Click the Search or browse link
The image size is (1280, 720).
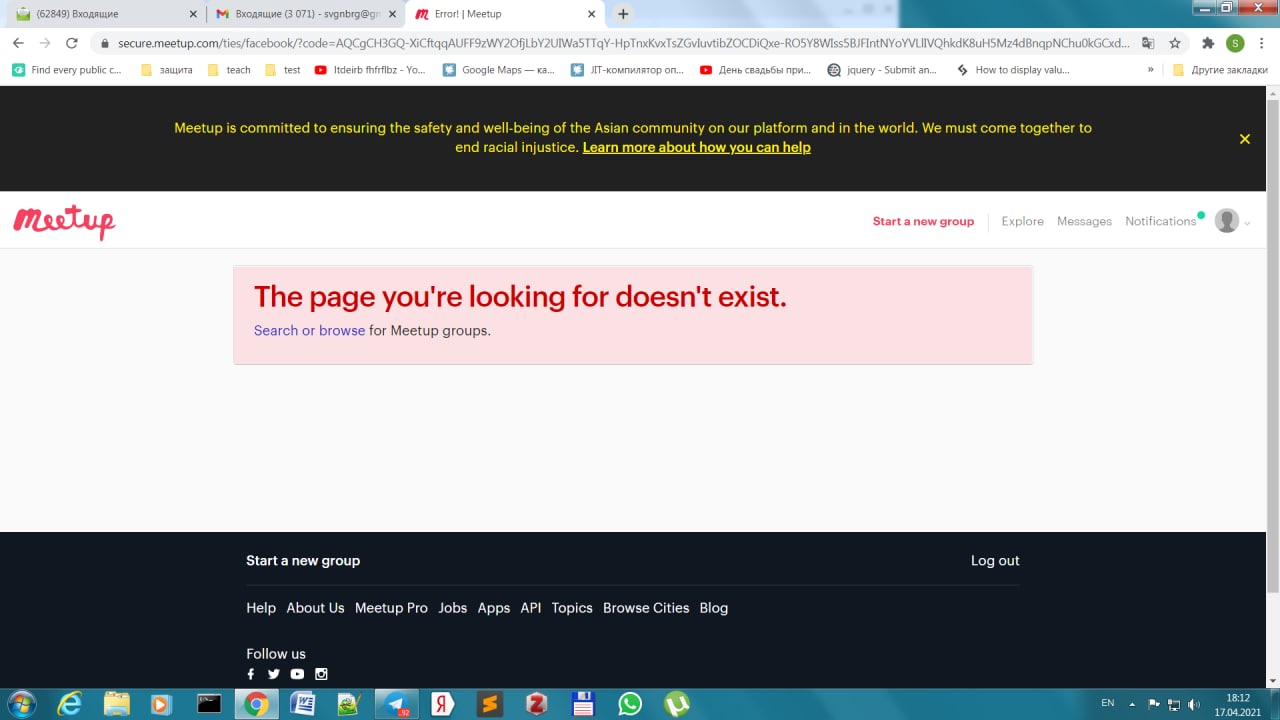tap(309, 330)
